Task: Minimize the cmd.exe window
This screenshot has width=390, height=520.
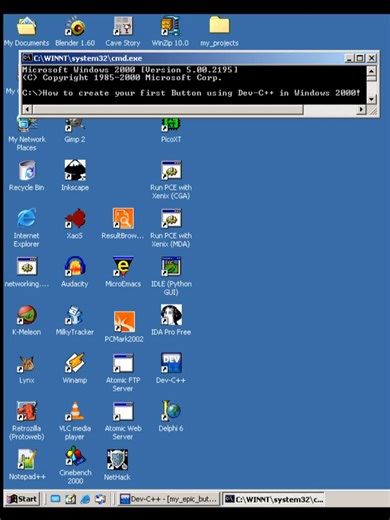Action: pyautogui.click(x=349, y=58)
